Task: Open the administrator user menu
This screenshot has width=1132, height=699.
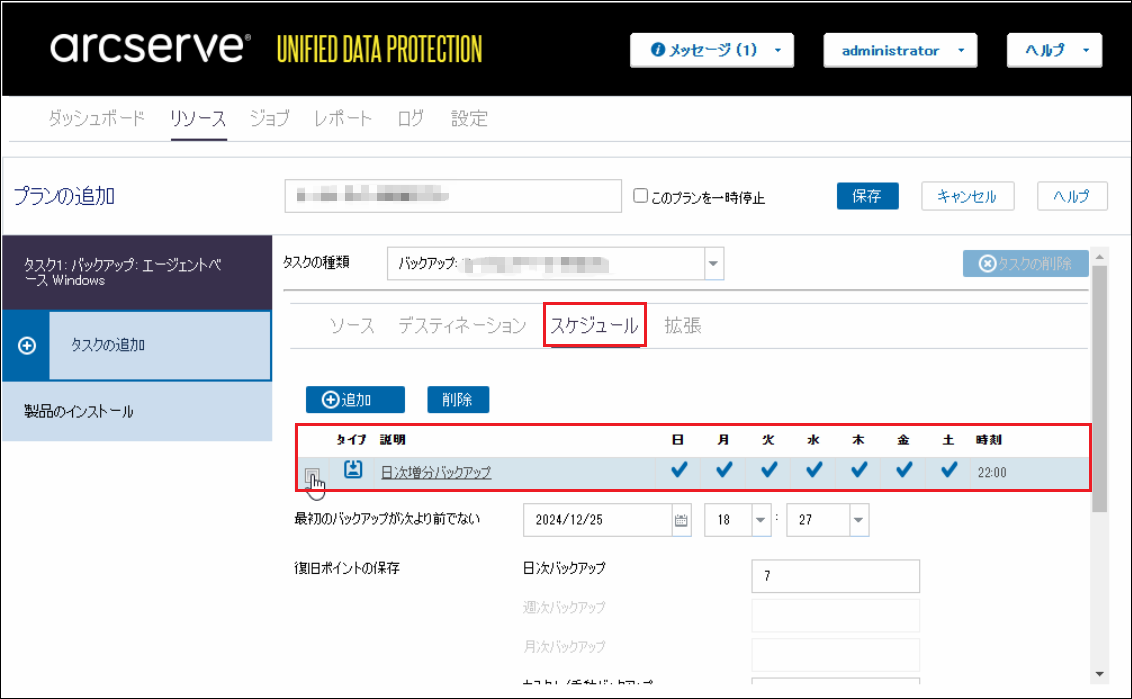Action: point(899,50)
